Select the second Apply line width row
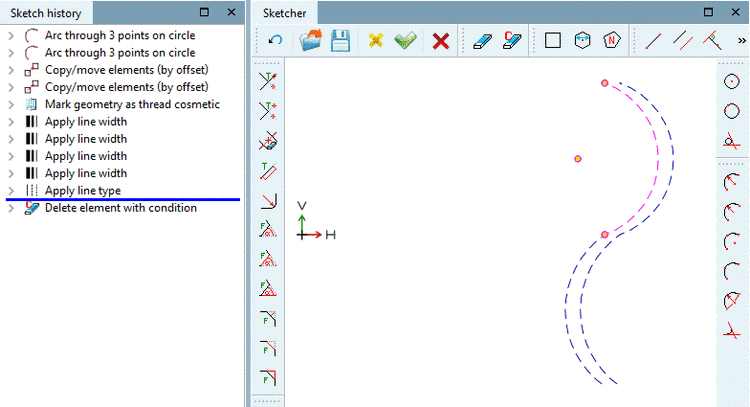The image size is (750, 407). 86,139
